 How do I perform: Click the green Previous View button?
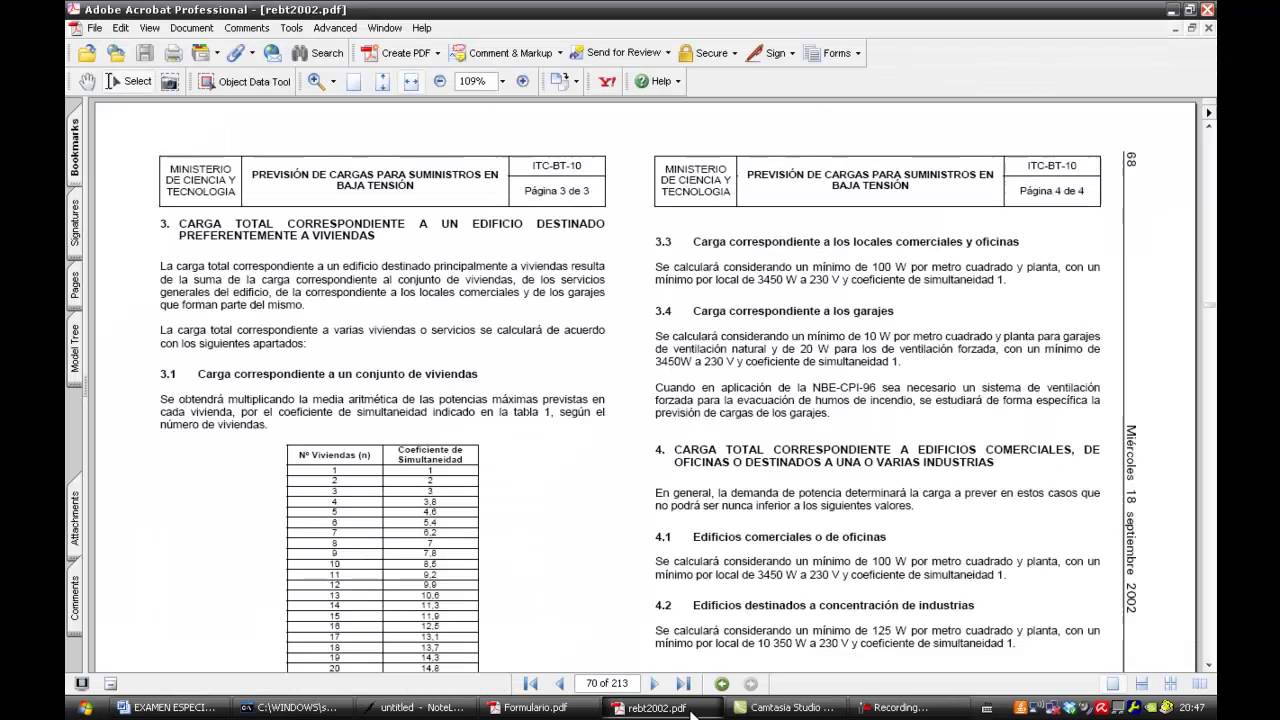[x=722, y=684]
